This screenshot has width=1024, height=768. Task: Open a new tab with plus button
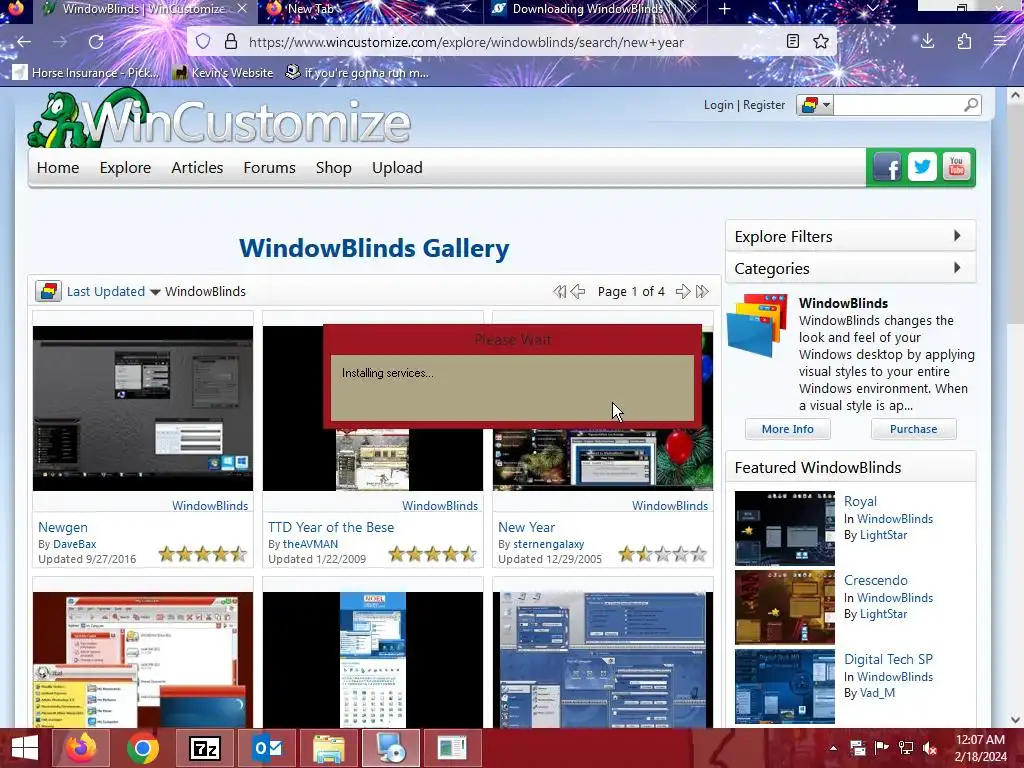(724, 9)
